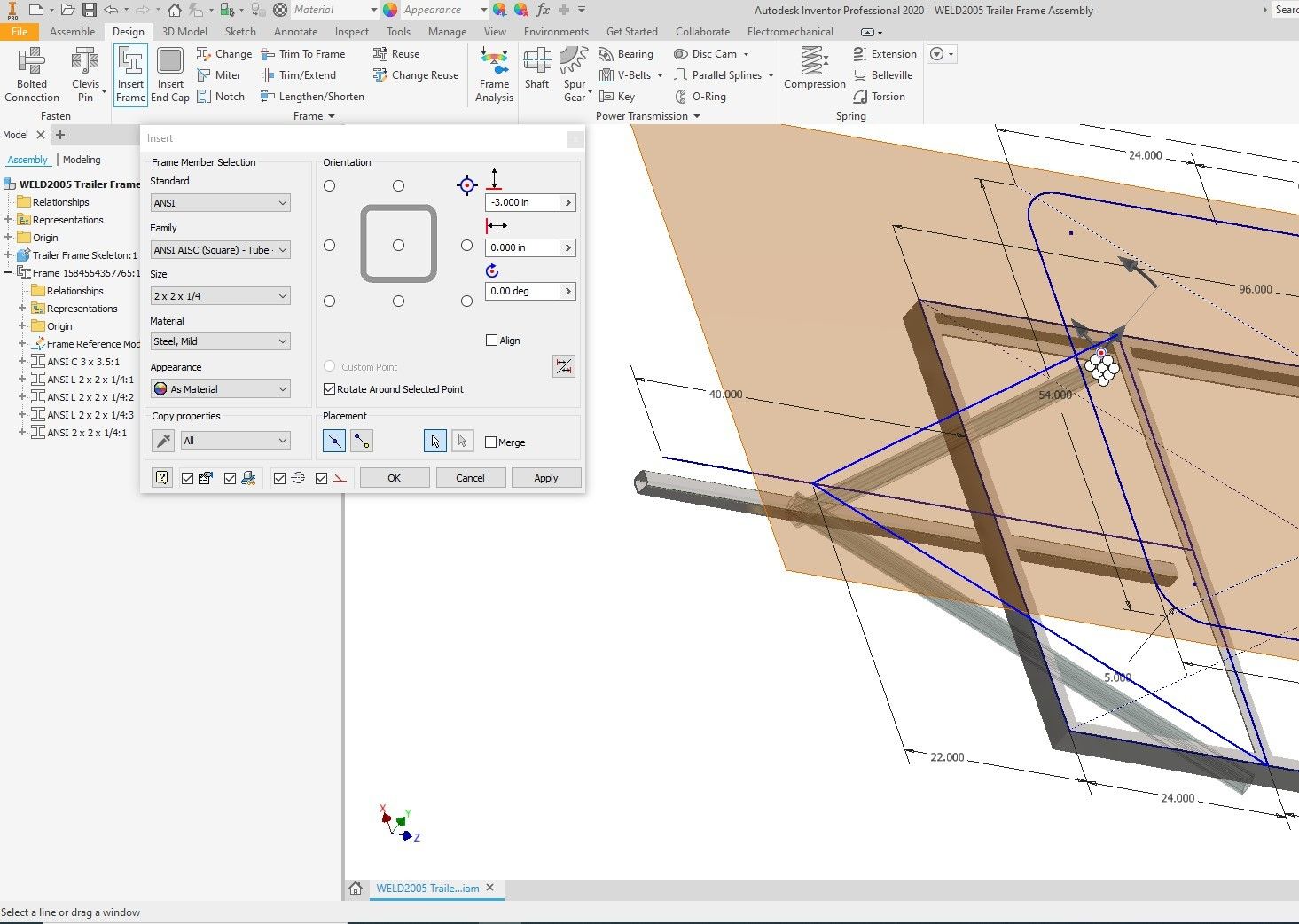Select the Insert Frame tool
The image size is (1299, 924).
tap(129, 74)
